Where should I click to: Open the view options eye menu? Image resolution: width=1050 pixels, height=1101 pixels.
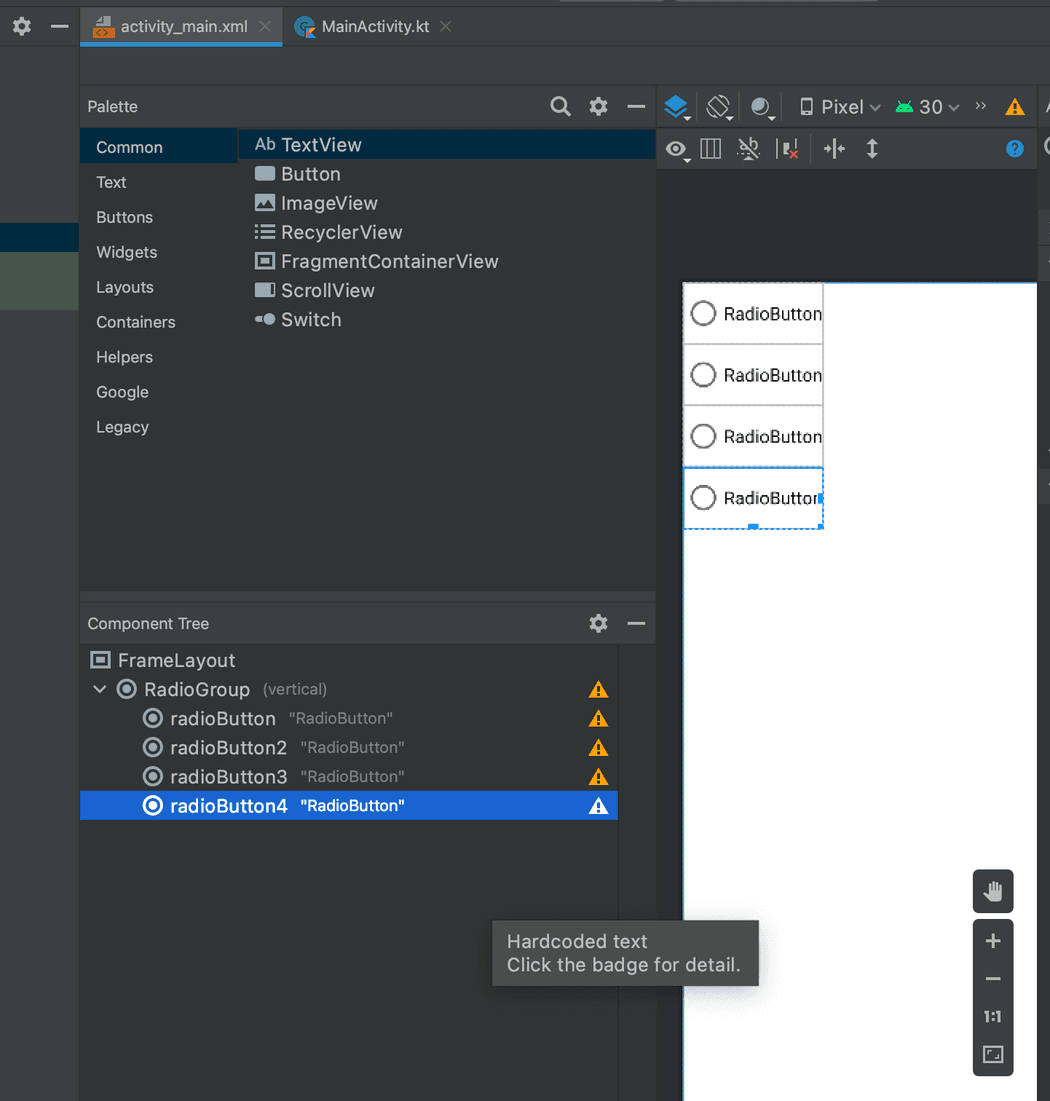pyautogui.click(x=678, y=150)
